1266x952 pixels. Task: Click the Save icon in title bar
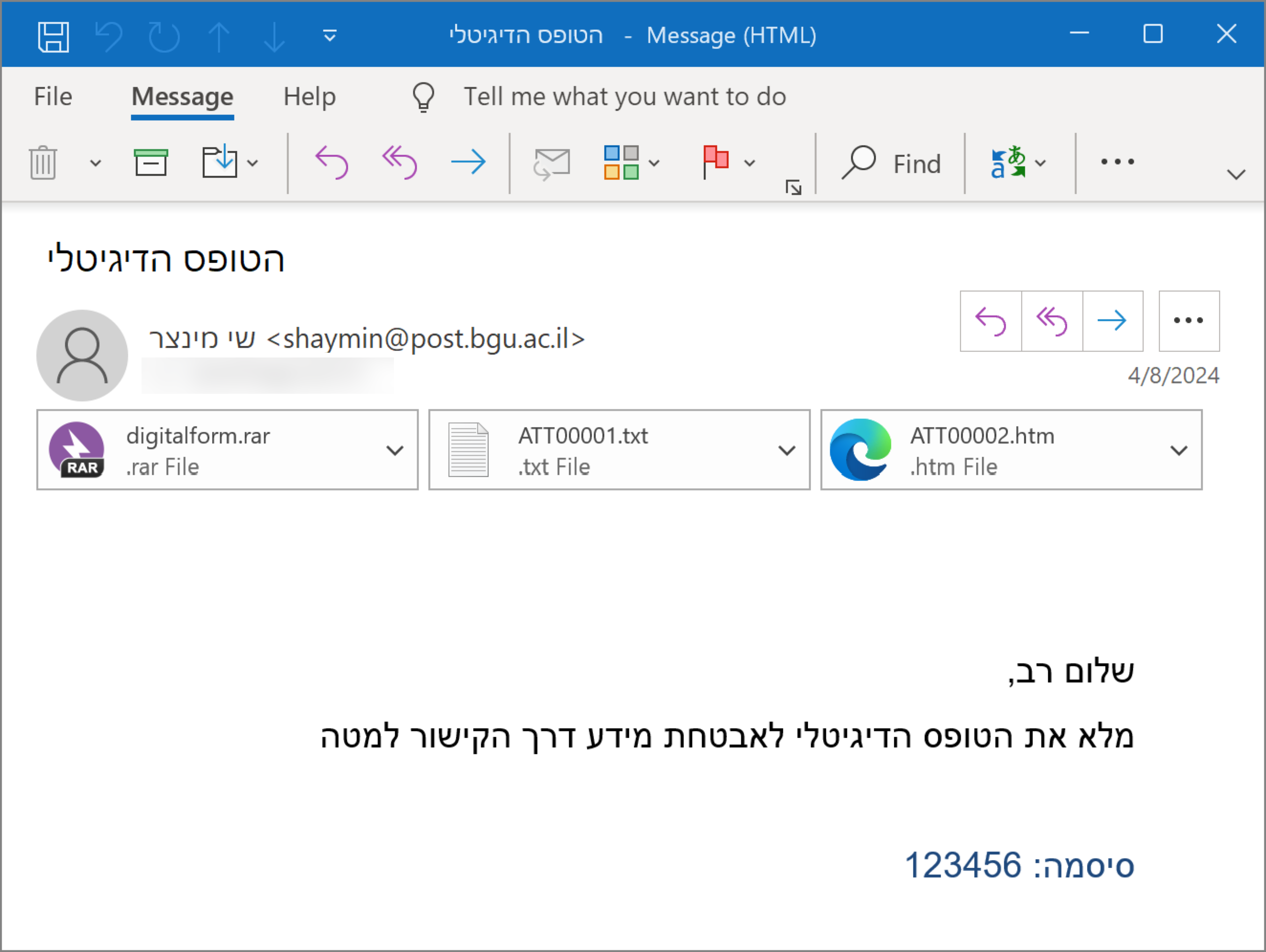53,37
